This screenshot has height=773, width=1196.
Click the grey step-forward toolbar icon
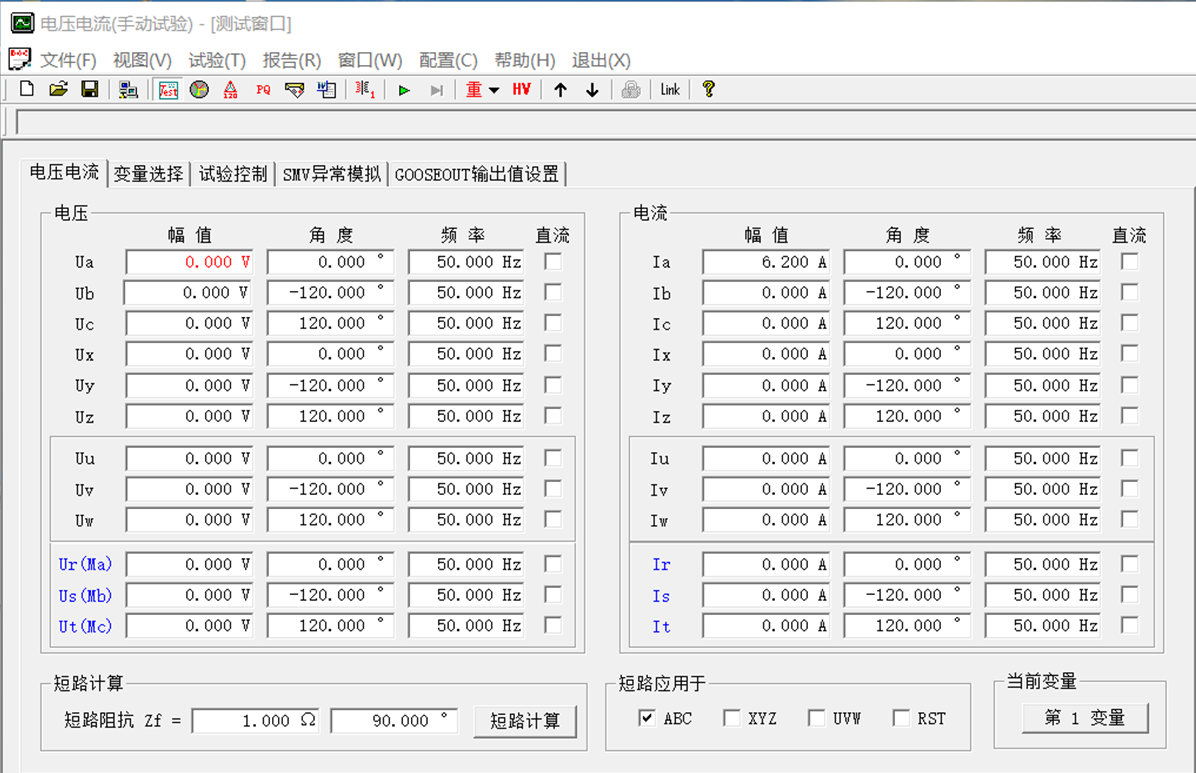tap(436, 90)
